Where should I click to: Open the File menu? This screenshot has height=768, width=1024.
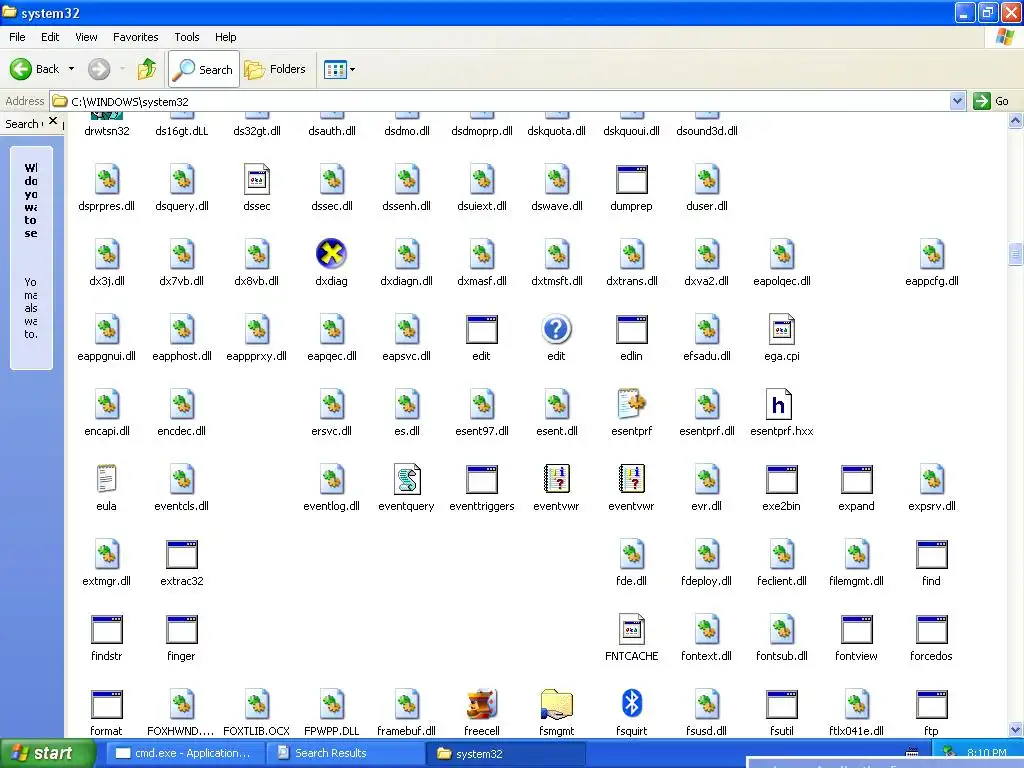[x=17, y=37]
